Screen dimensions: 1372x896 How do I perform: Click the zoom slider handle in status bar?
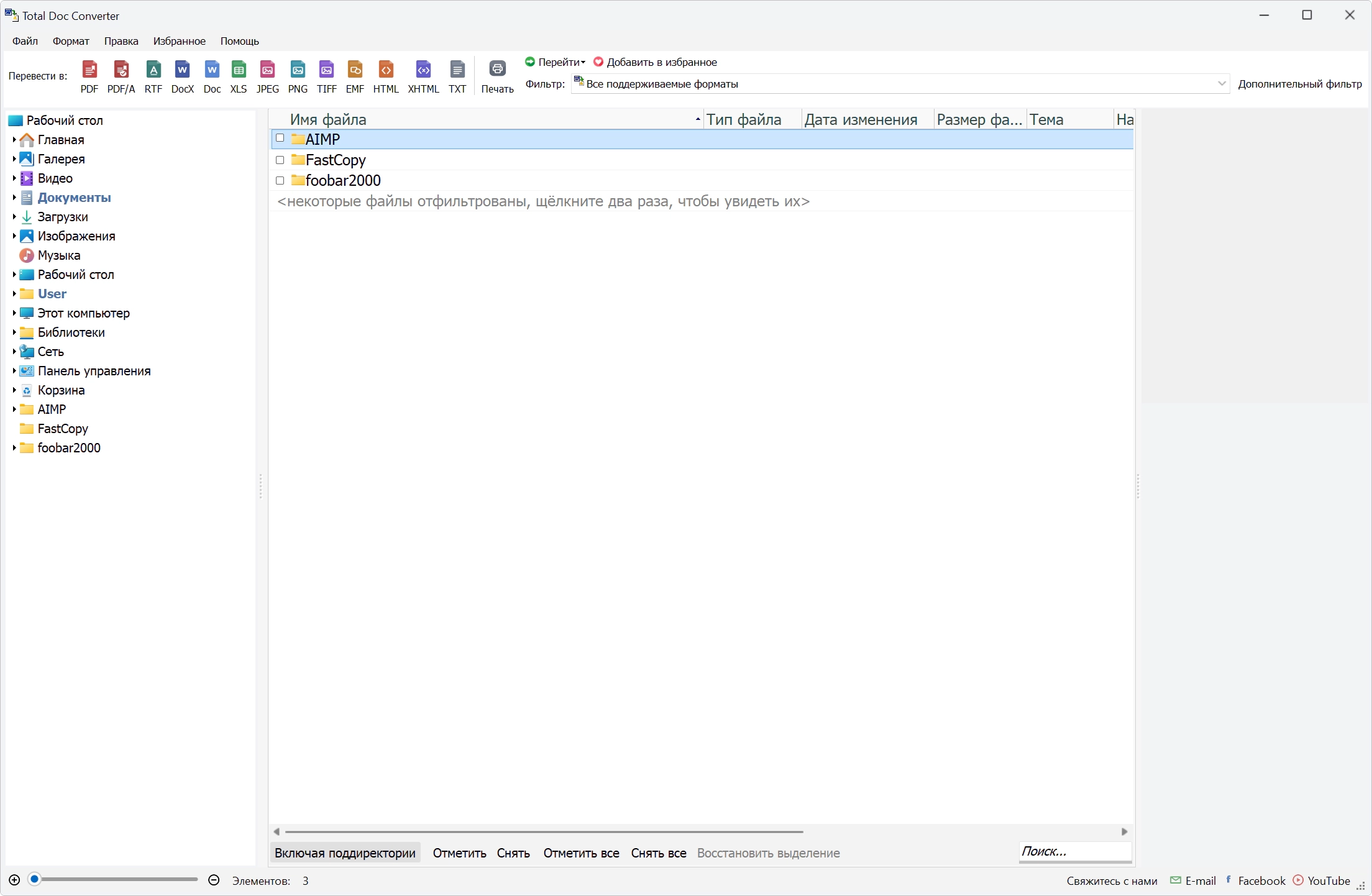35,879
